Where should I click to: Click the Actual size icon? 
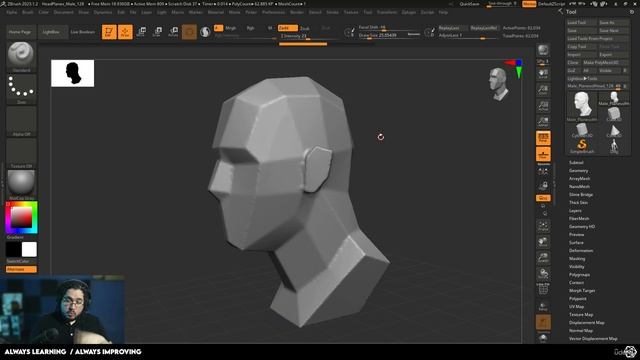pos(543,106)
